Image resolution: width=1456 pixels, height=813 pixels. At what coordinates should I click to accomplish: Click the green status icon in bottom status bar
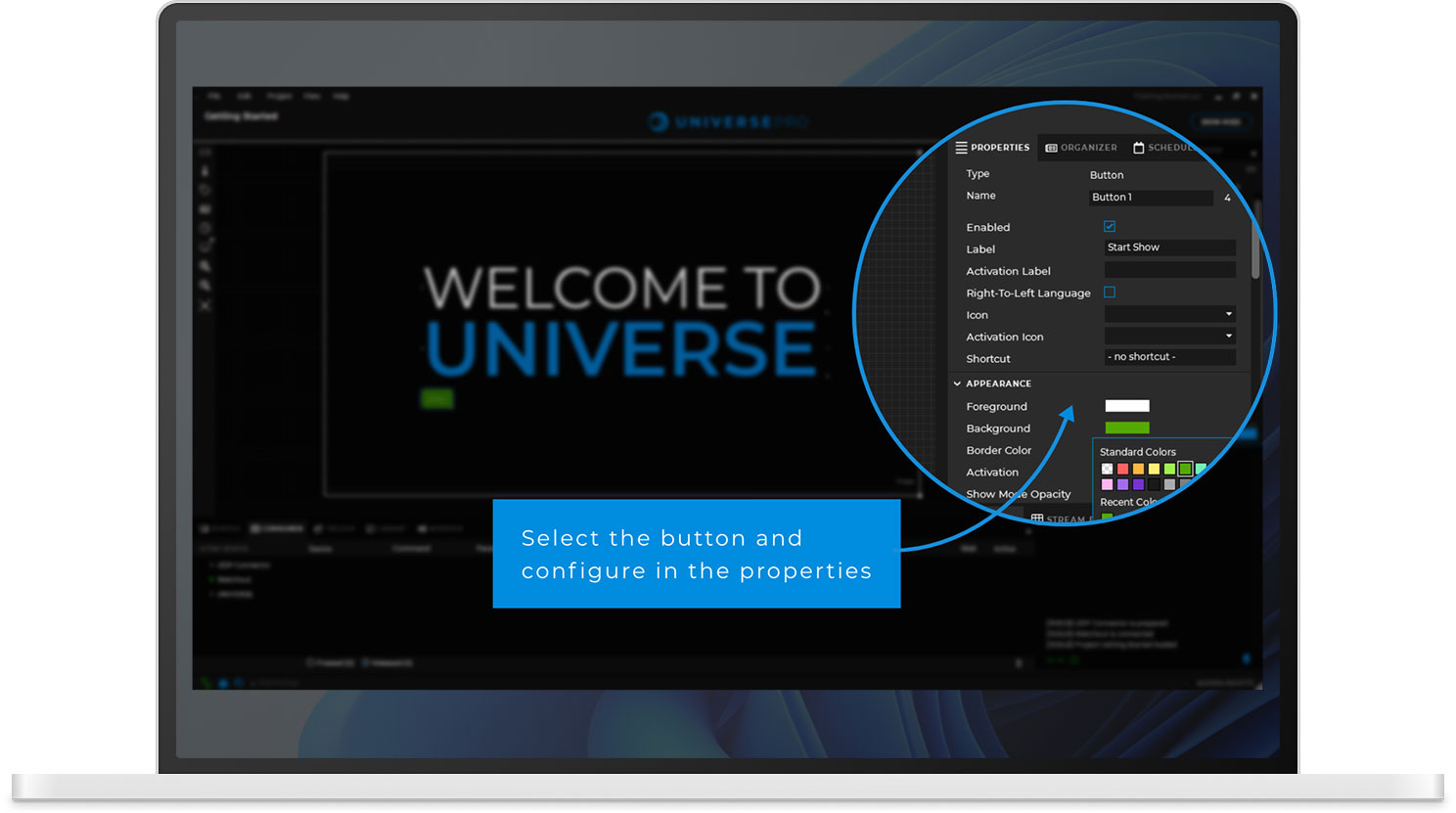(x=205, y=682)
